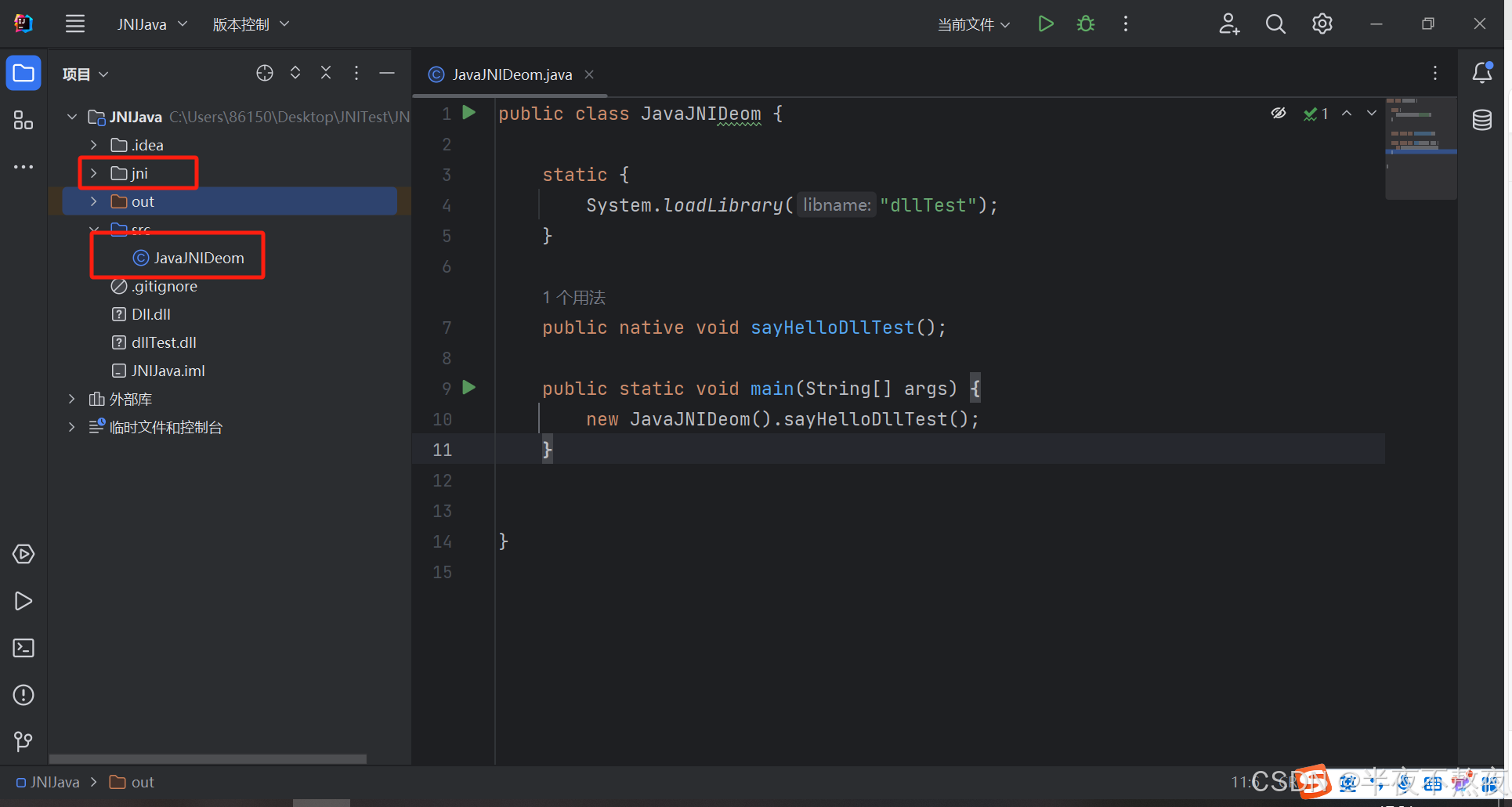Open Search Everywhere magnifier icon
1512x807 pixels.
coord(1275,24)
